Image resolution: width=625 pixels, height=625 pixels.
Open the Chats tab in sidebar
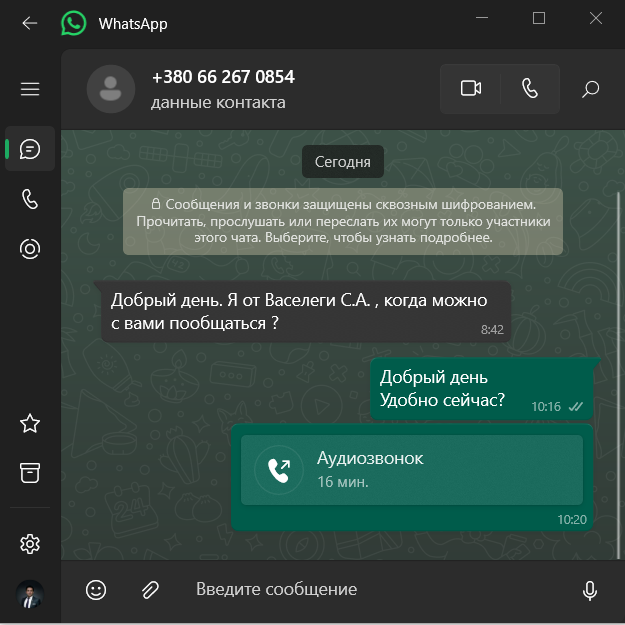pos(30,149)
